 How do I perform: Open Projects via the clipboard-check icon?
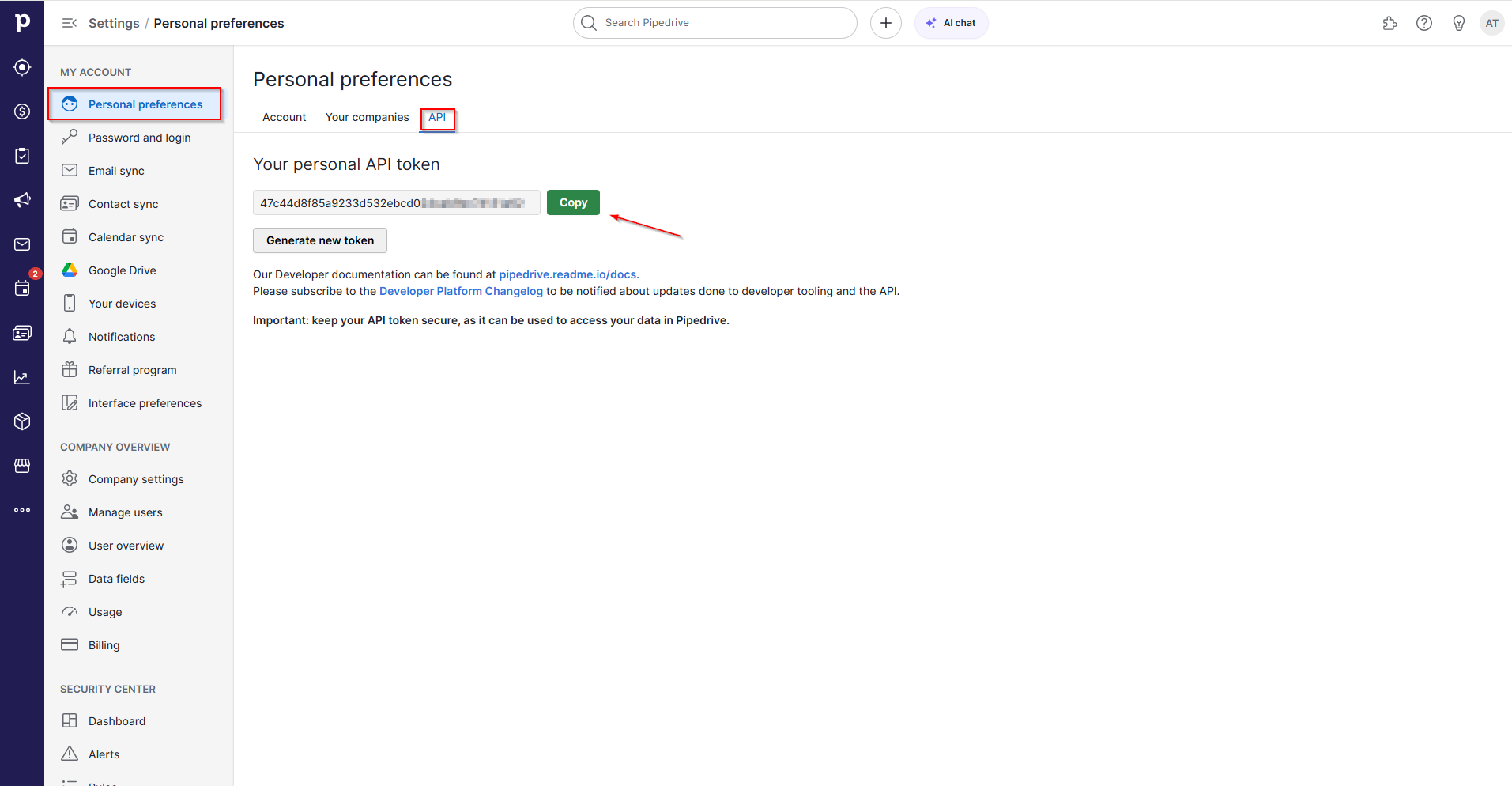22,156
